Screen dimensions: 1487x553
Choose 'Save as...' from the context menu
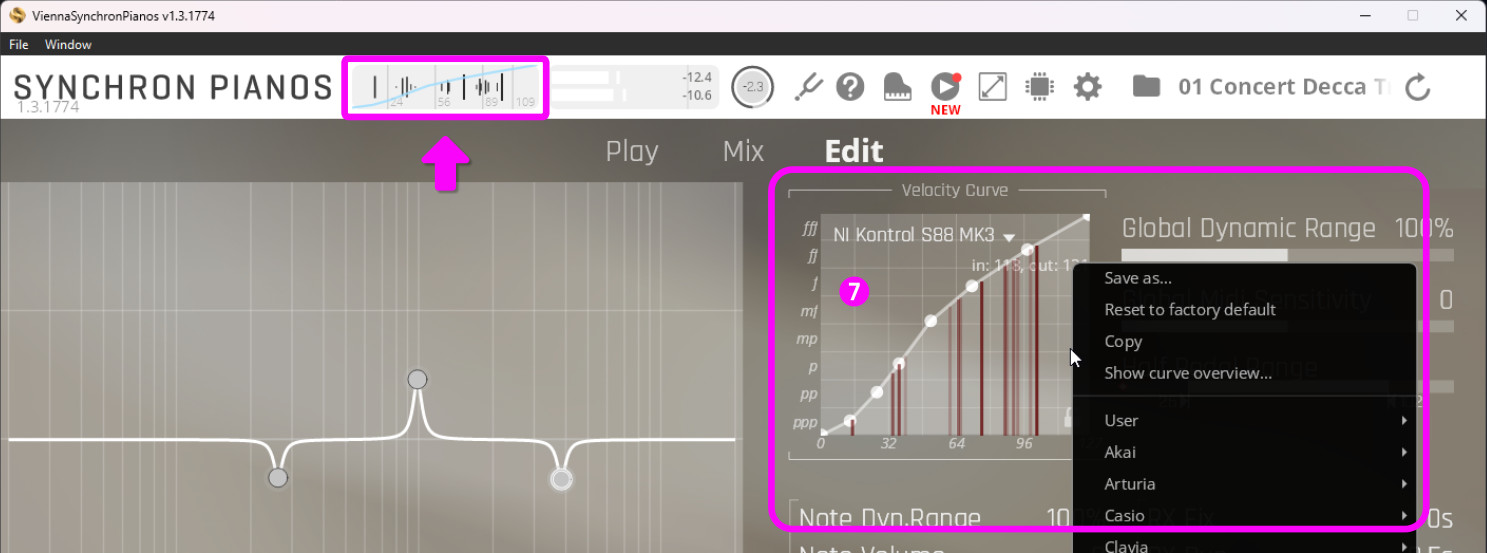point(1138,278)
